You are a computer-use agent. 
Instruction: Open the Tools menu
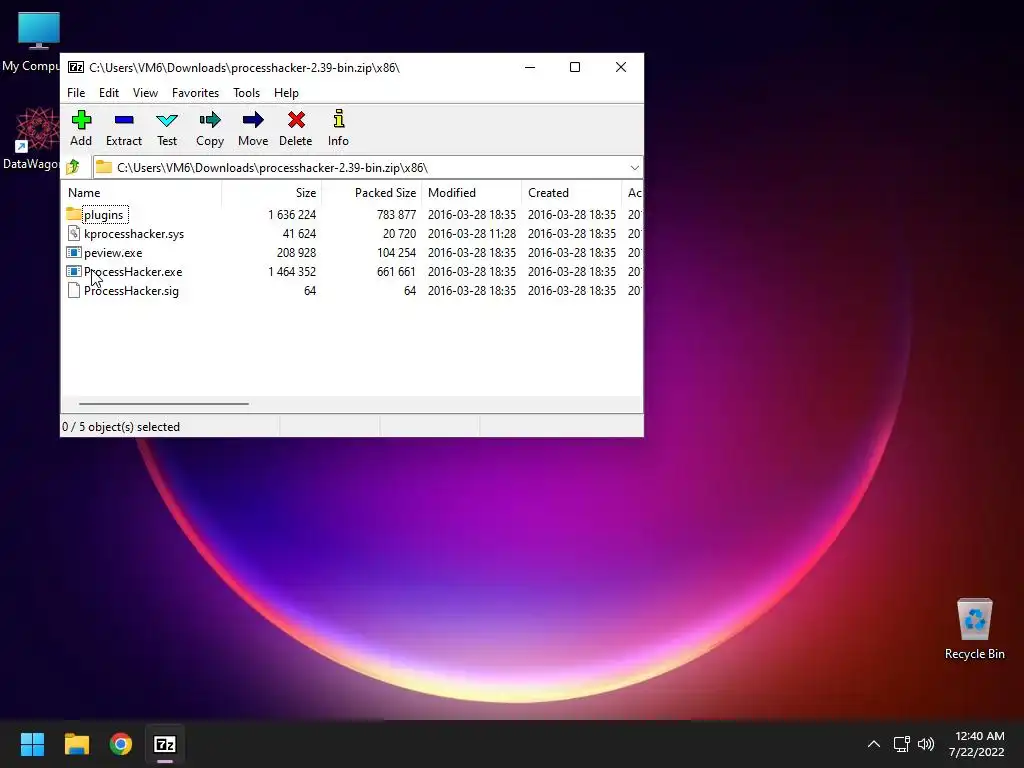tap(246, 93)
